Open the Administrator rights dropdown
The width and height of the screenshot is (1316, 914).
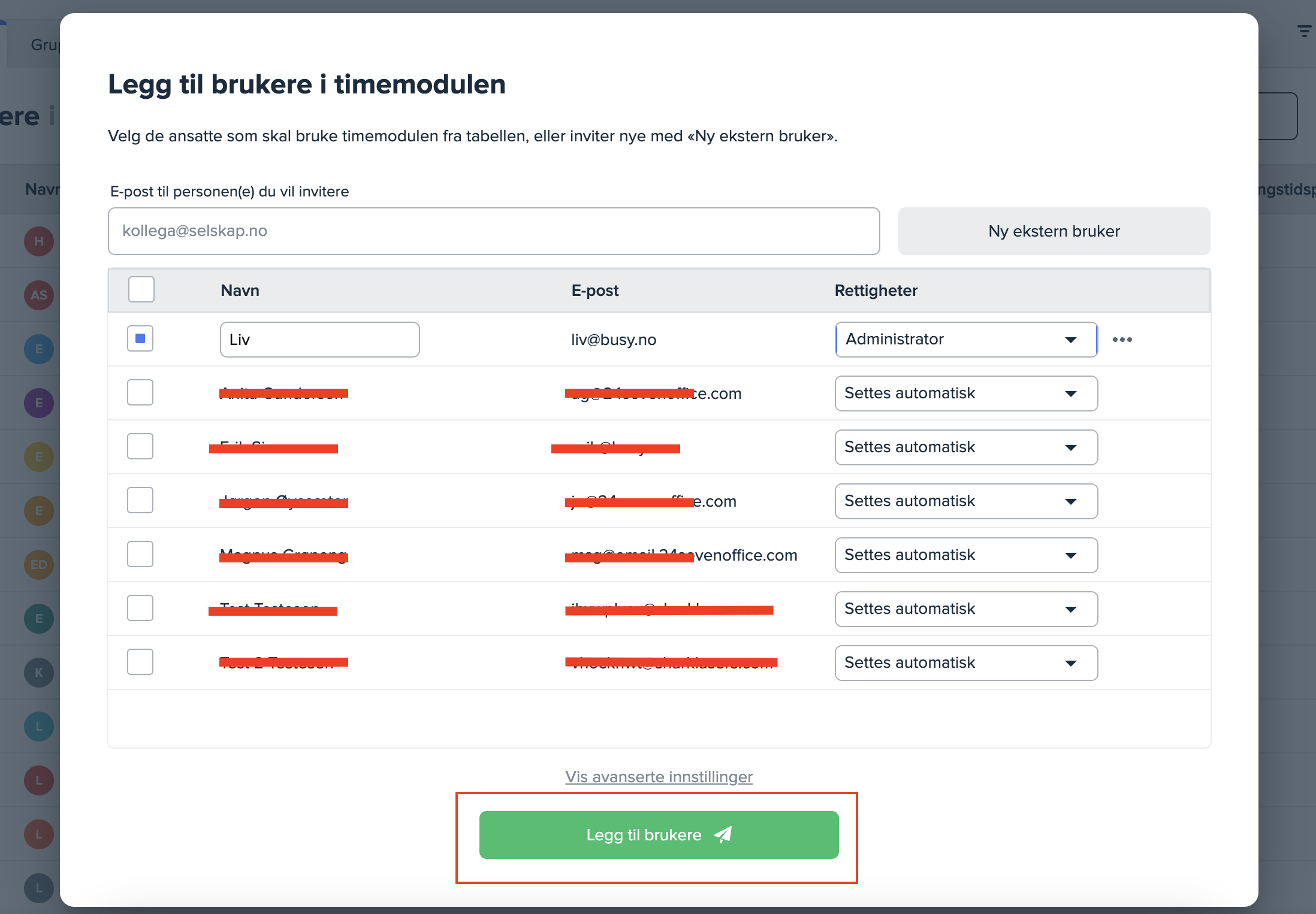[966, 340]
